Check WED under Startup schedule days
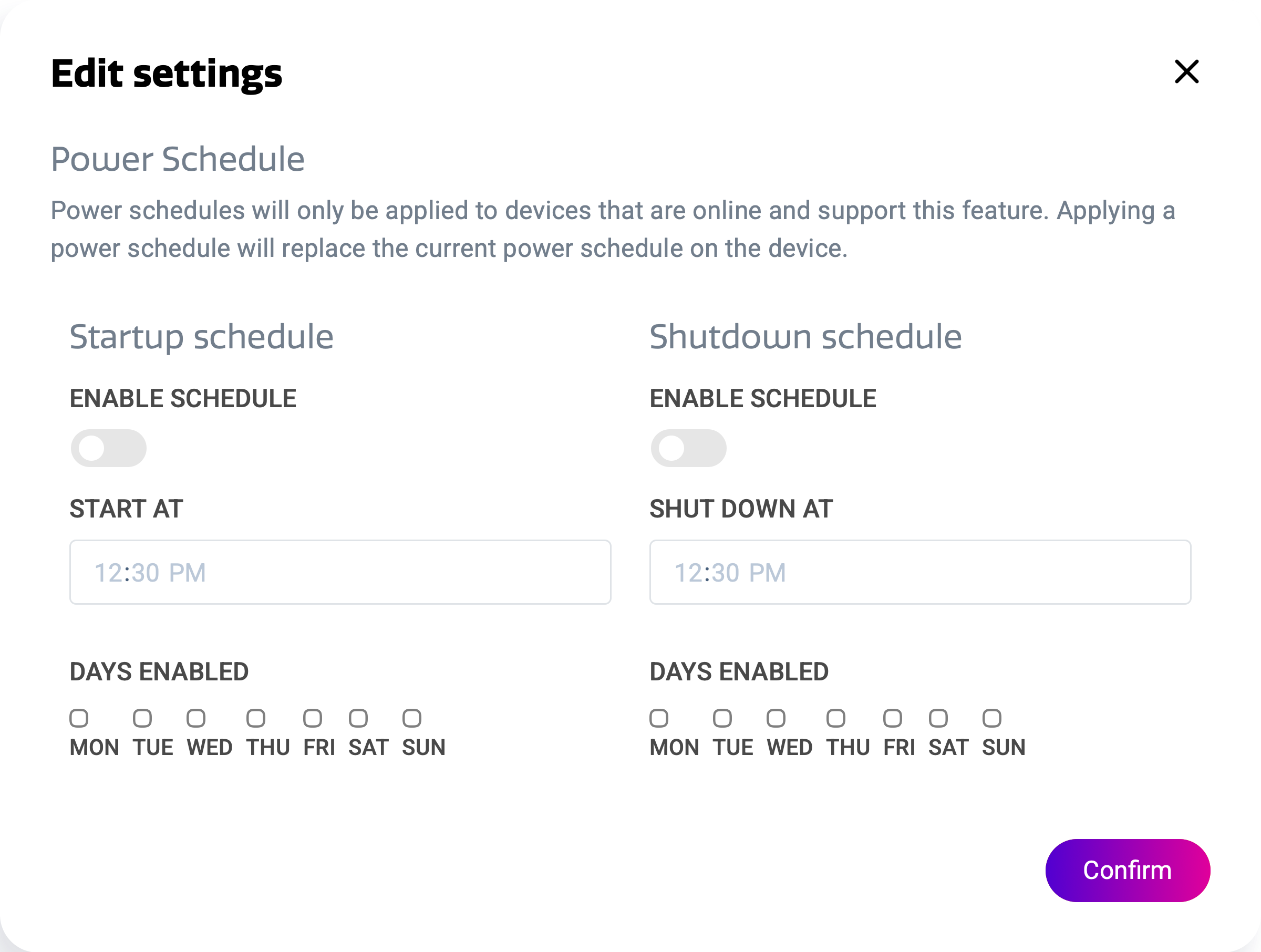The height and width of the screenshot is (952, 1261). tap(196, 718)
